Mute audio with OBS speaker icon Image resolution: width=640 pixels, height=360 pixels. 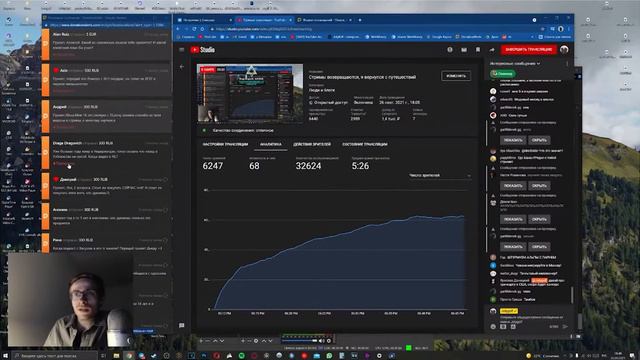pyautogui.click(x=322, y=340)
